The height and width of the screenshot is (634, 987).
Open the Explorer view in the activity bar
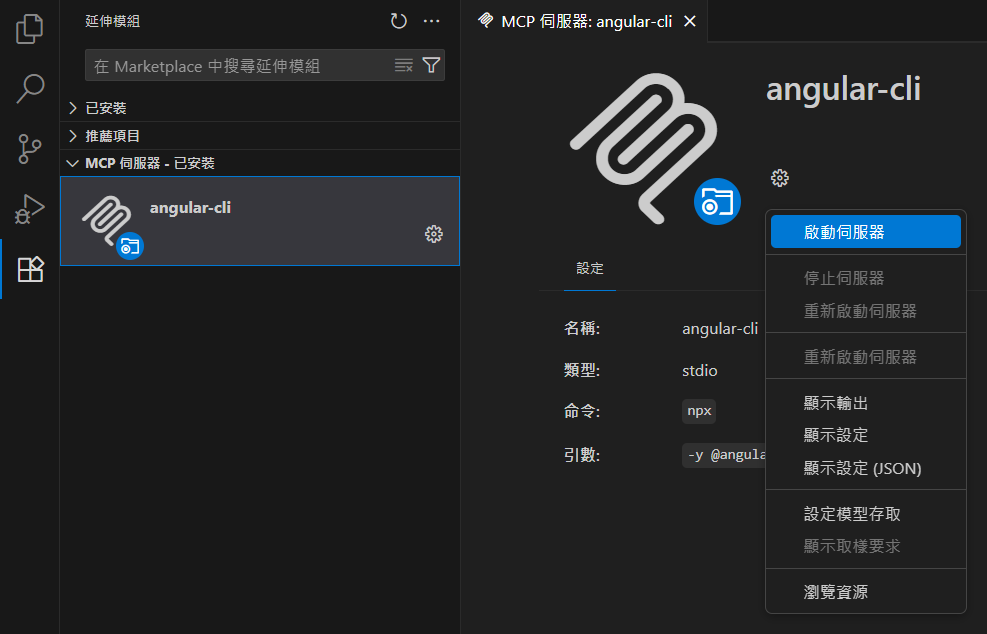(29, 29)
